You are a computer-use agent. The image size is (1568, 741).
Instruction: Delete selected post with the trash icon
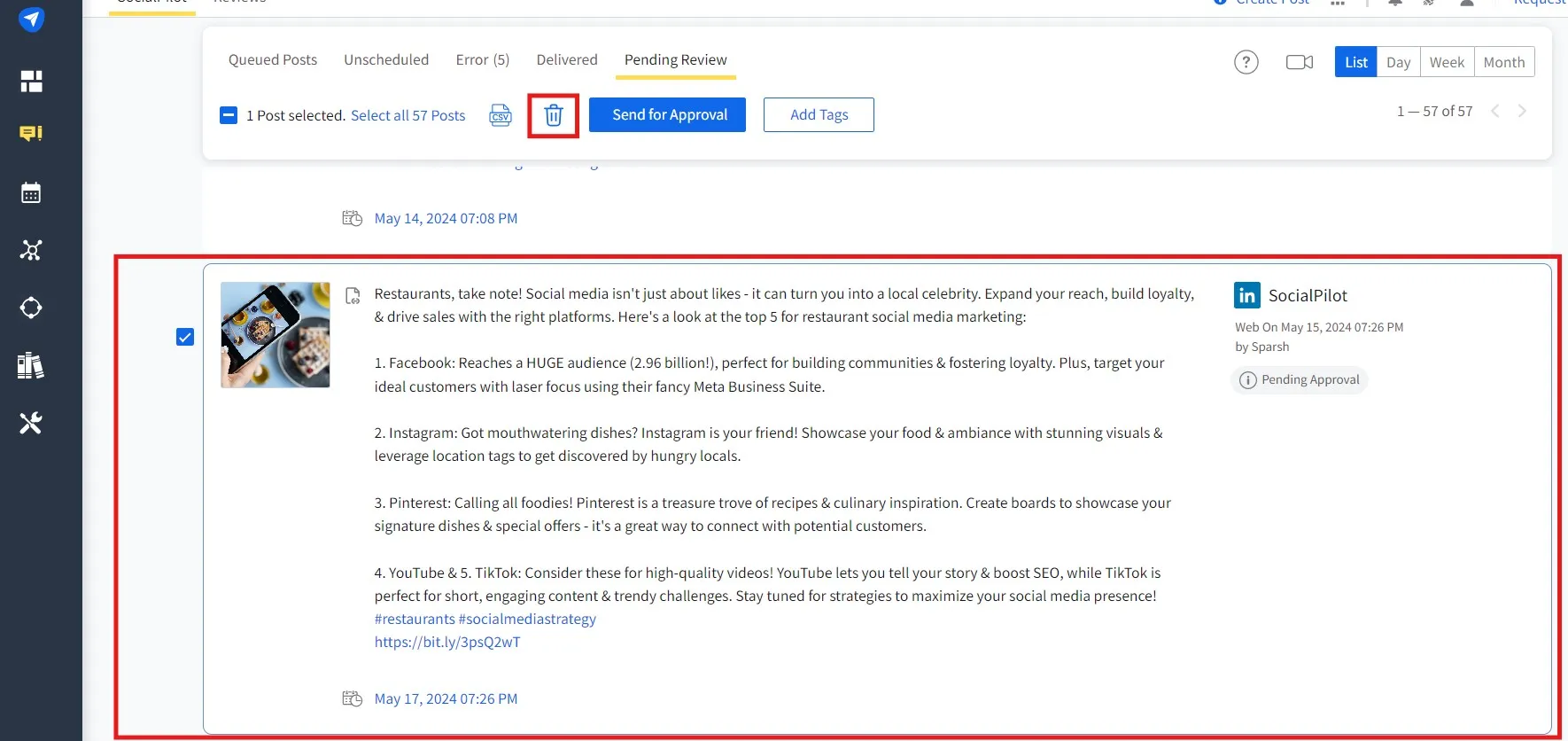554,115
